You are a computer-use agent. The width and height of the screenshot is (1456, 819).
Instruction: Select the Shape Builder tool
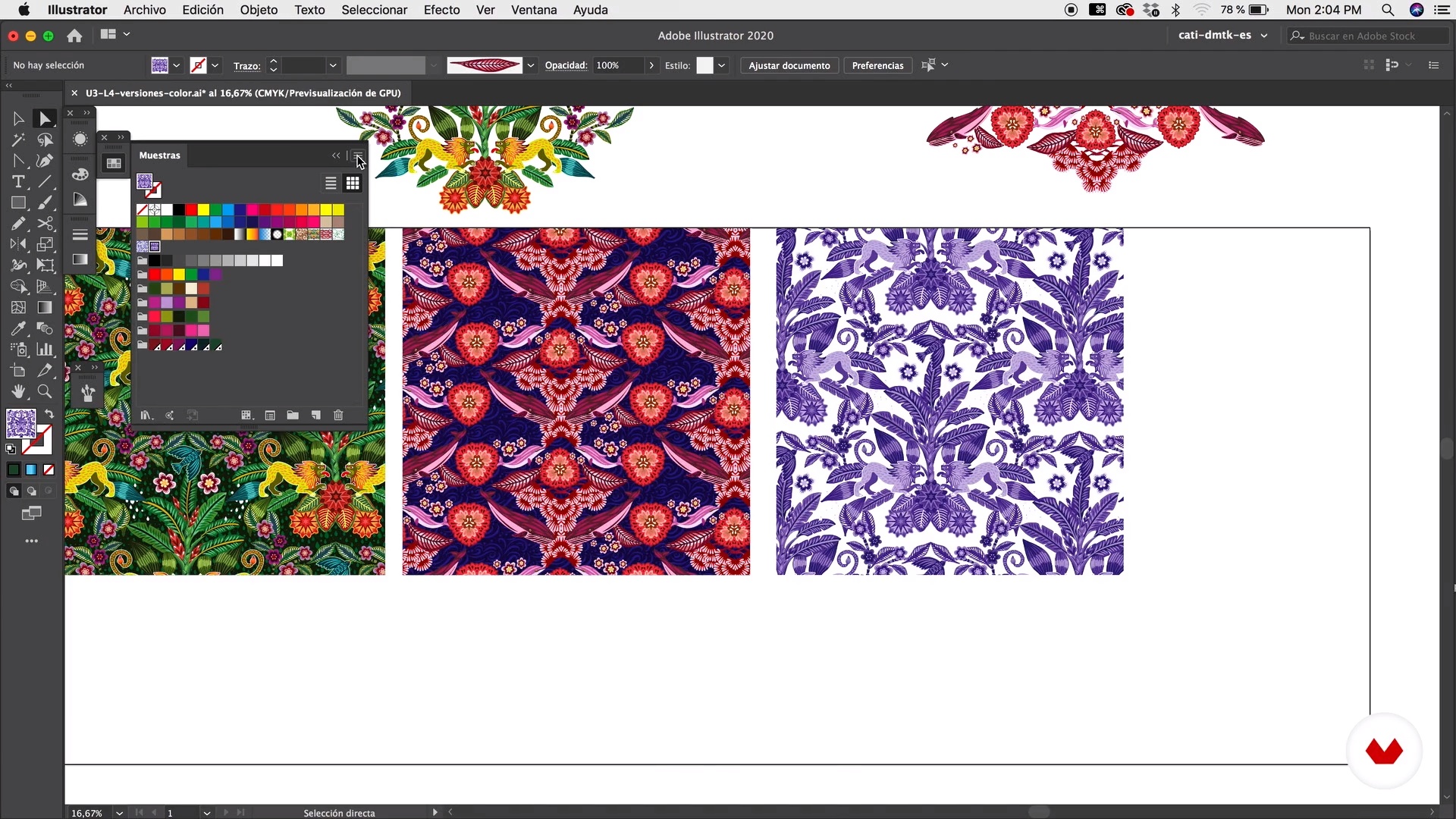[x=18, y=287]
